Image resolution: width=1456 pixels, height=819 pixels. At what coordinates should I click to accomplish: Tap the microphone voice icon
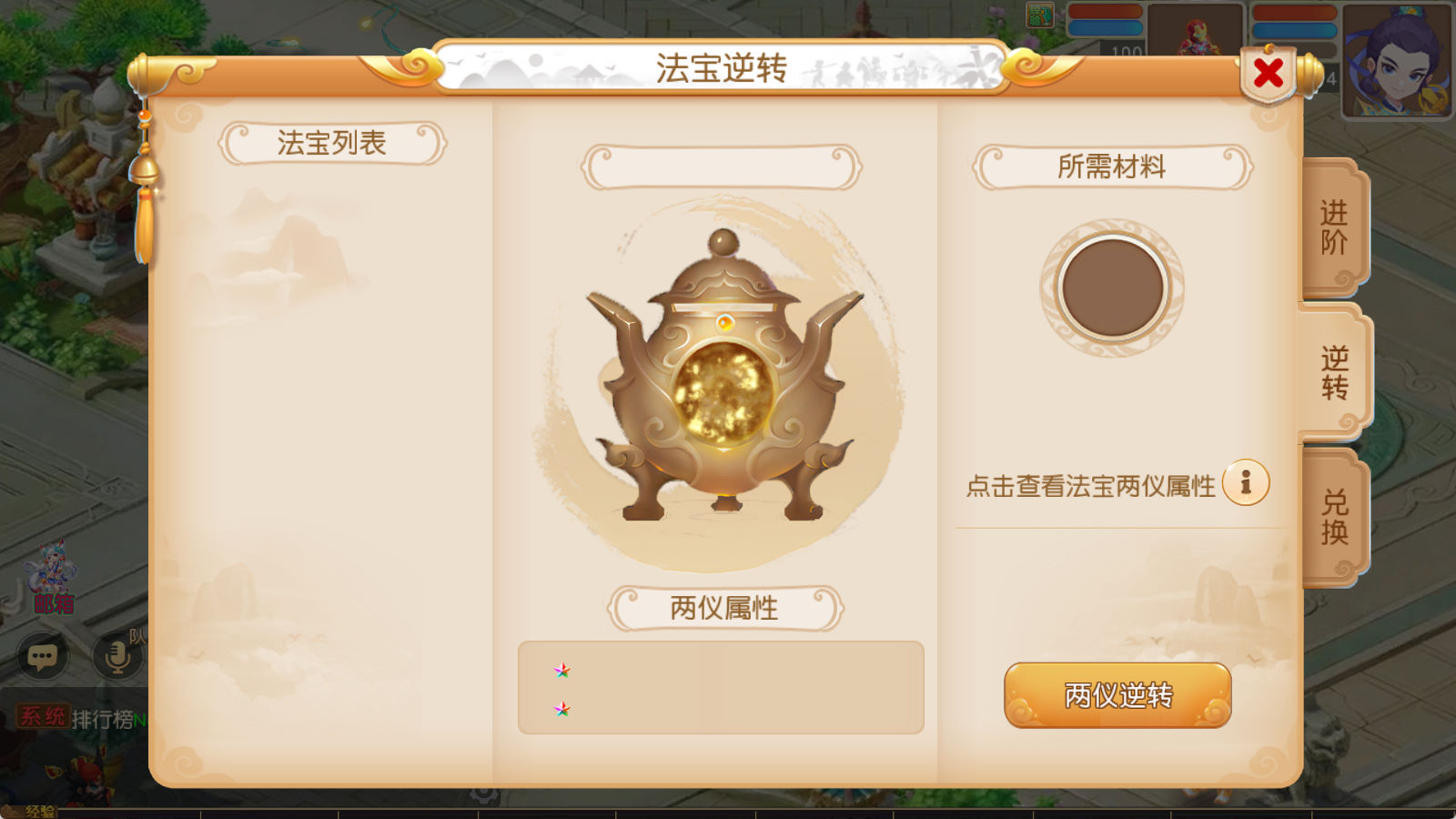(x=117, y=655)
